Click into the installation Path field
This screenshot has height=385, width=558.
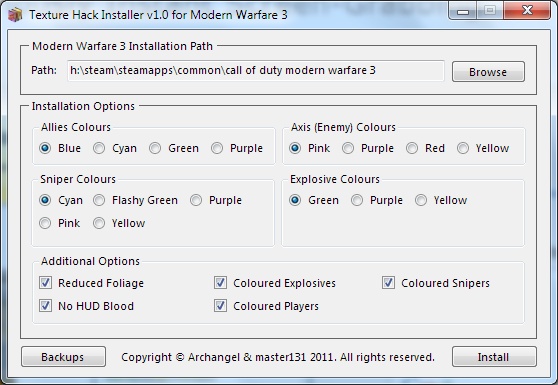tap(256, 70)
